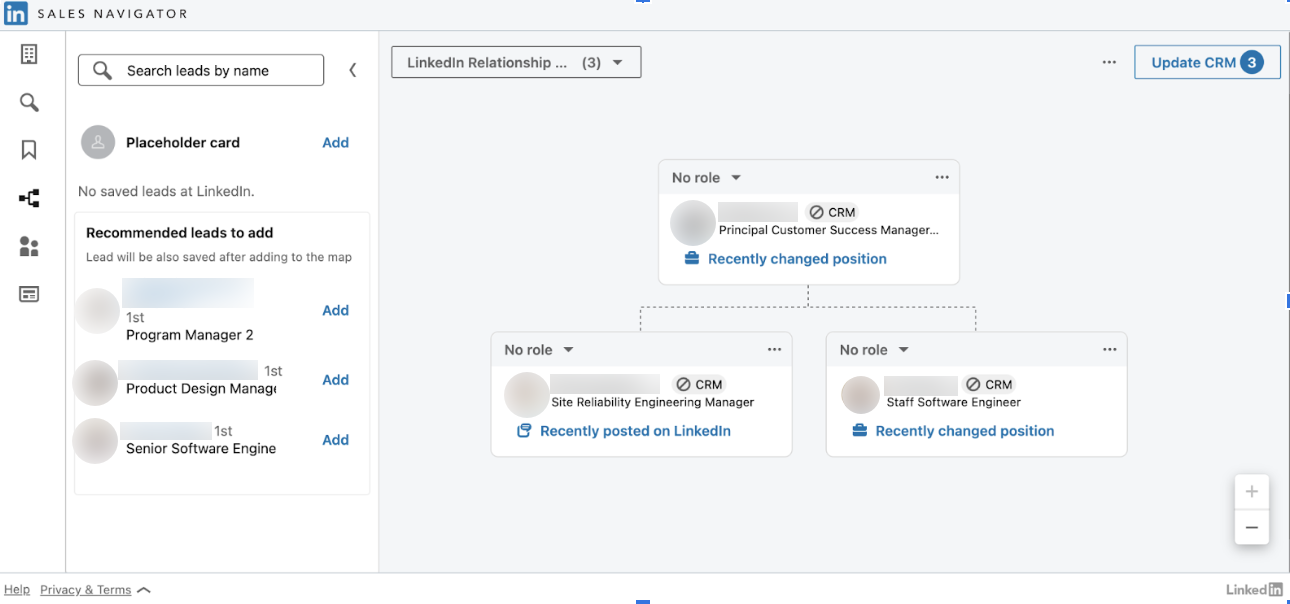This screenshot has height=604, width=1290.
Task: Open the news feed card icon in sidebar
Action: [29, 294]
